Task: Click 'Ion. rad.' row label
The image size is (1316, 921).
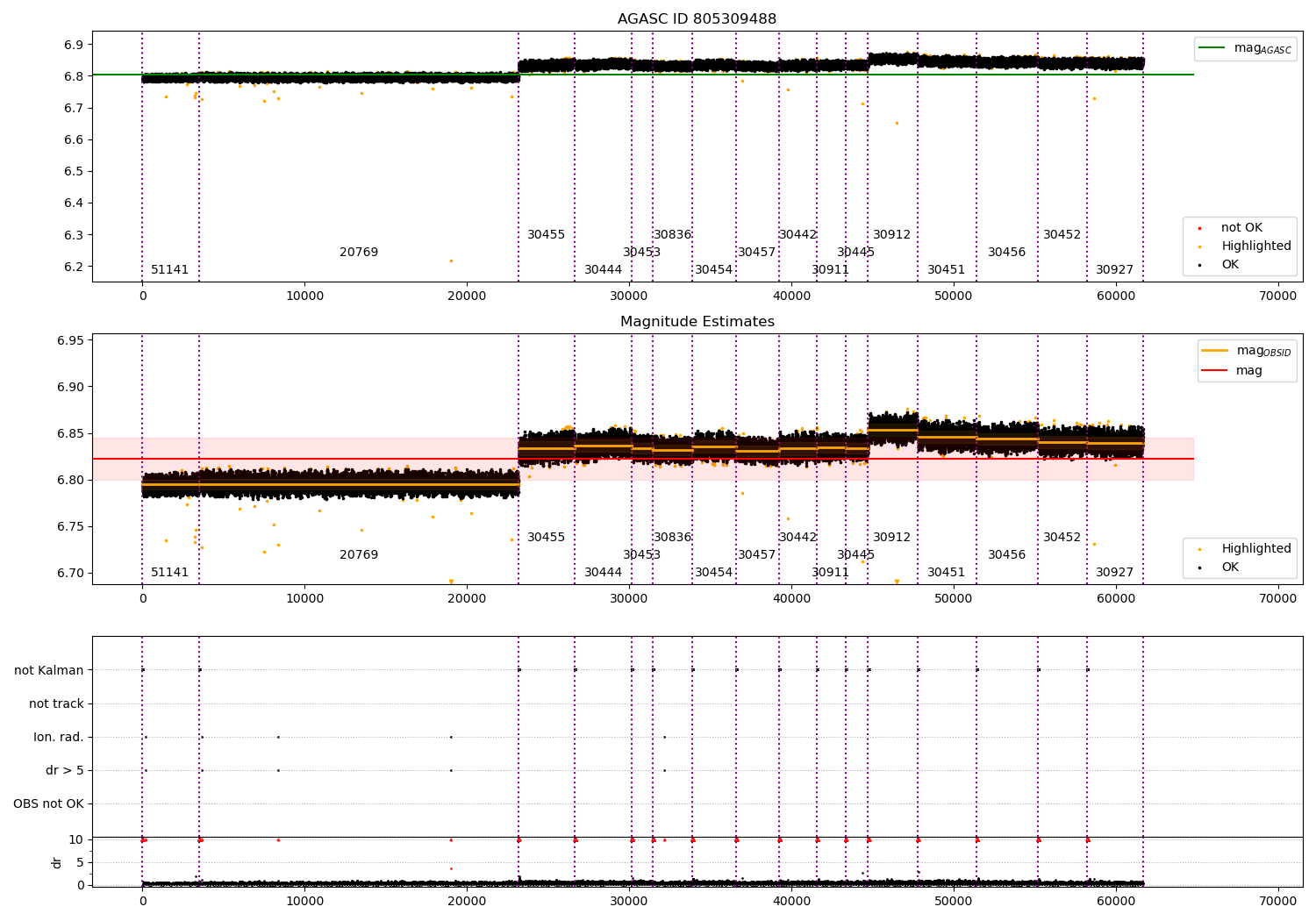Action: 59,737
